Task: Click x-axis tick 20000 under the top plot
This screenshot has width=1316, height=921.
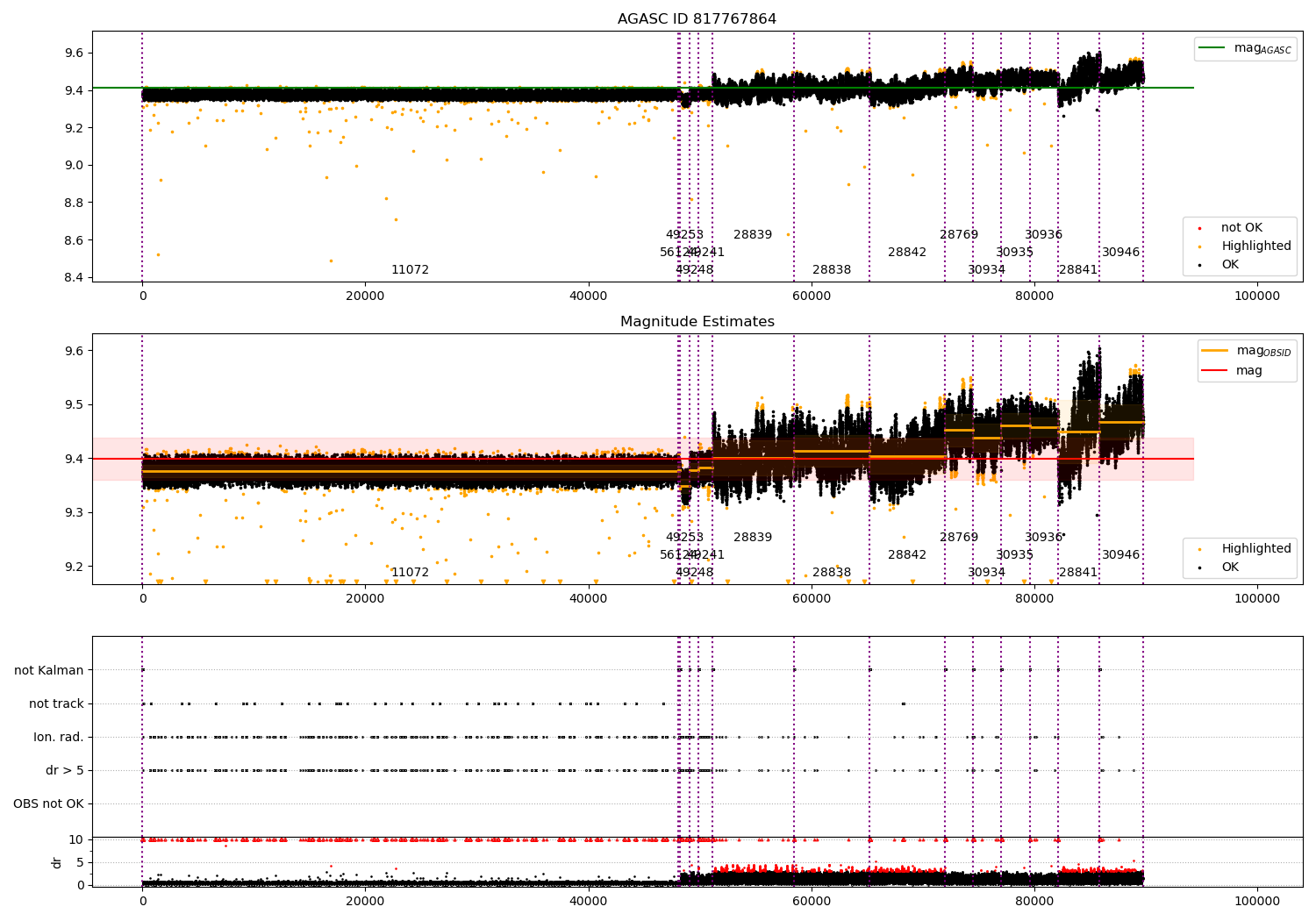Action: (x=365, y=296)
